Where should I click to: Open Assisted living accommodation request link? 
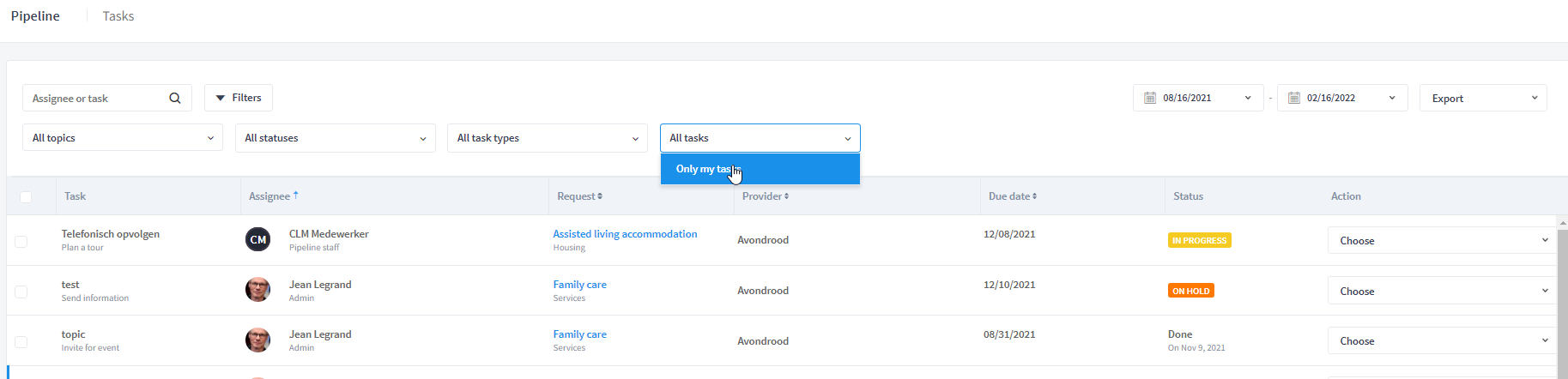(625, 234)
